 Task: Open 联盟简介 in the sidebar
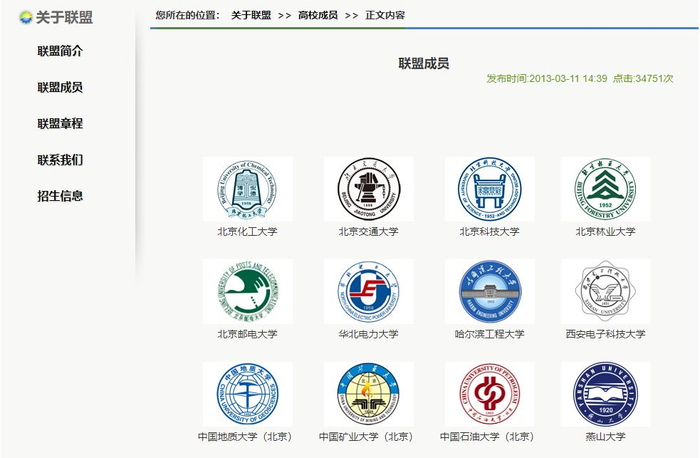coord(60,51)
